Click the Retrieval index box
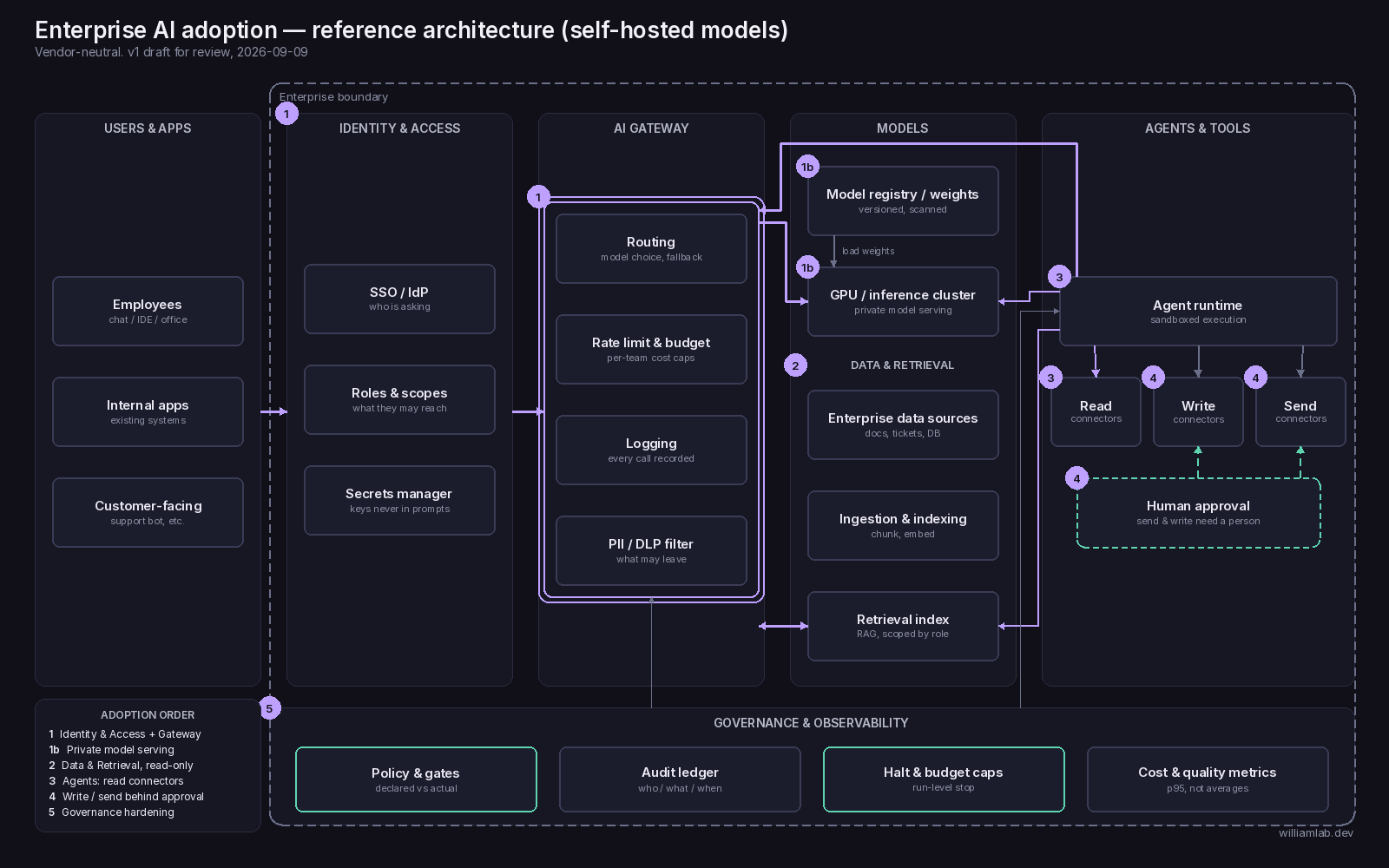Screen dimensions: 1389x868 pos(903,626)
